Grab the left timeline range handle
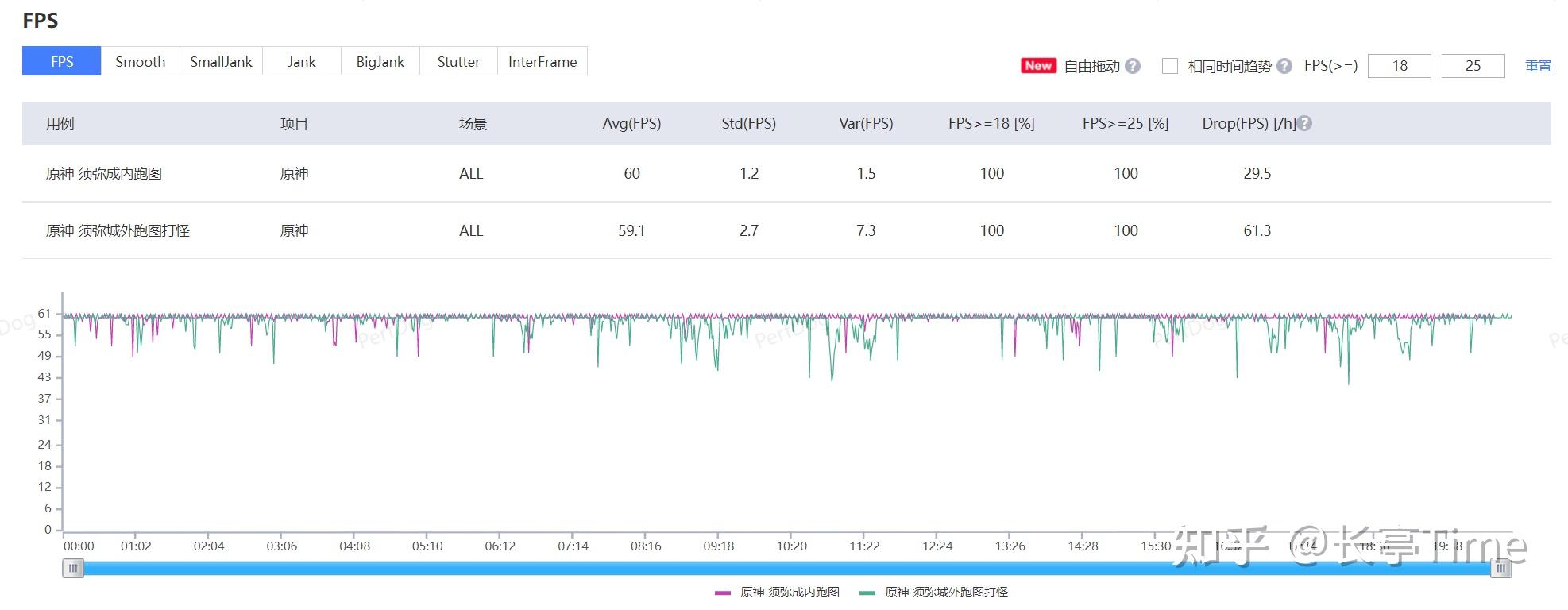1568x610 pixels. 73,568
